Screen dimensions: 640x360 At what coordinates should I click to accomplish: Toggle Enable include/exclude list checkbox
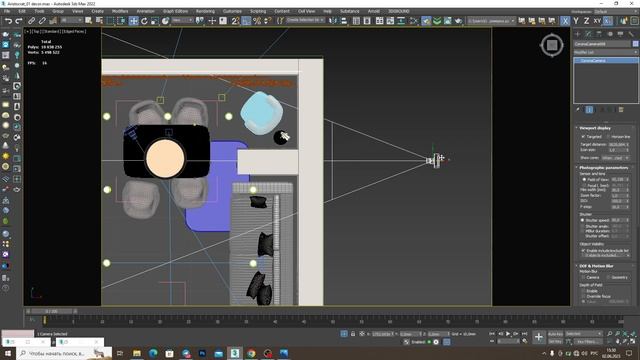583,250
